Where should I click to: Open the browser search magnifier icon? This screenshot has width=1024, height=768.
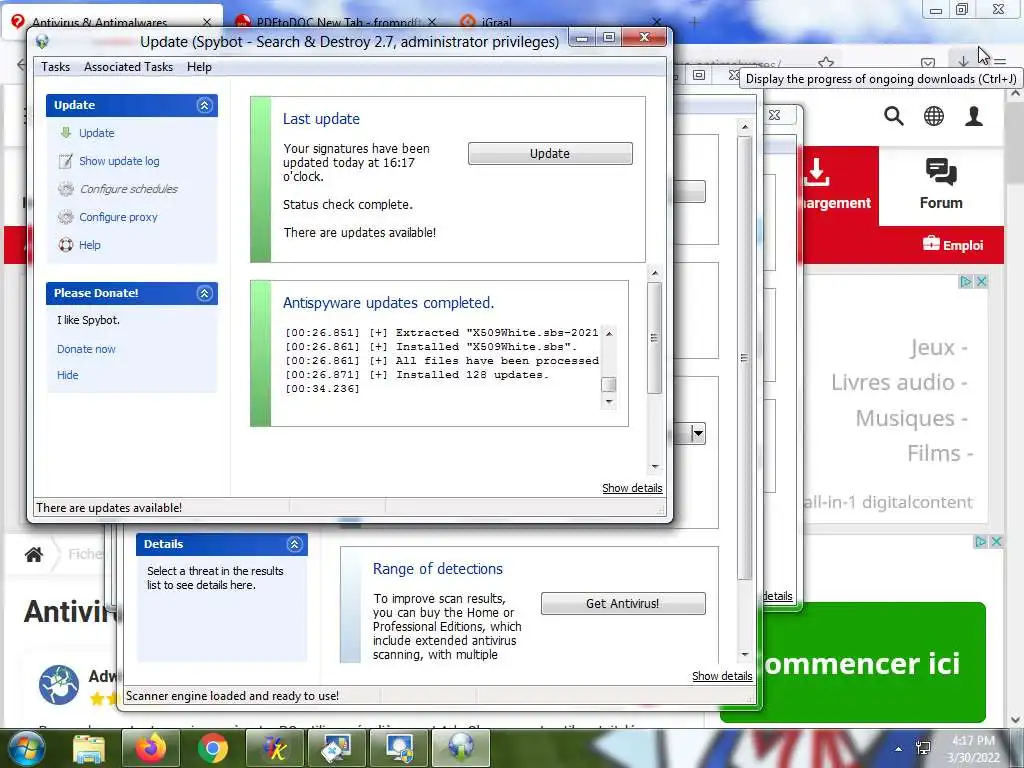893,116
